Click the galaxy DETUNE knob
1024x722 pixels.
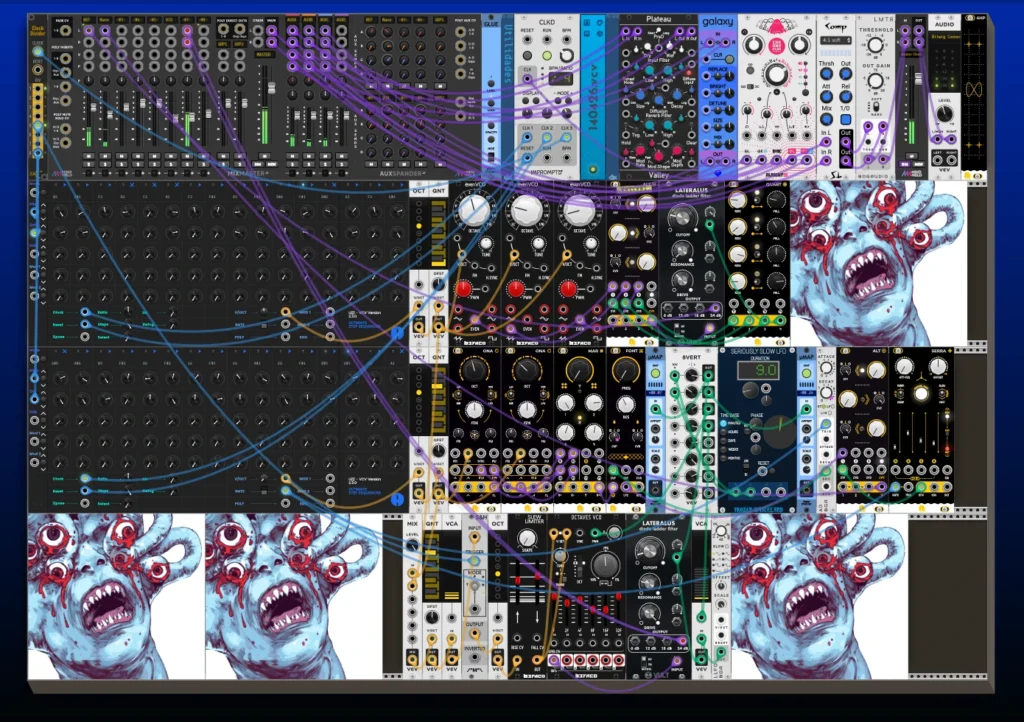pyautogui.click(x=729, y=110)
